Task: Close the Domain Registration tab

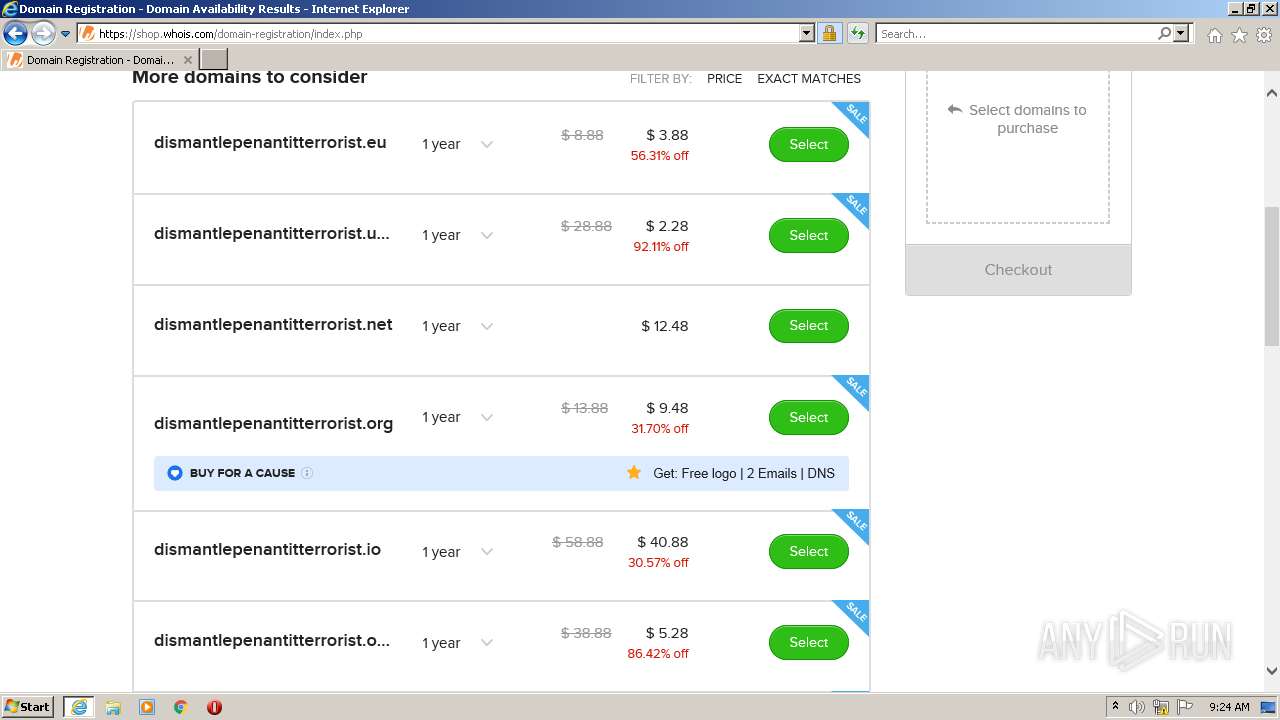Action: click(x=187, y=60)
